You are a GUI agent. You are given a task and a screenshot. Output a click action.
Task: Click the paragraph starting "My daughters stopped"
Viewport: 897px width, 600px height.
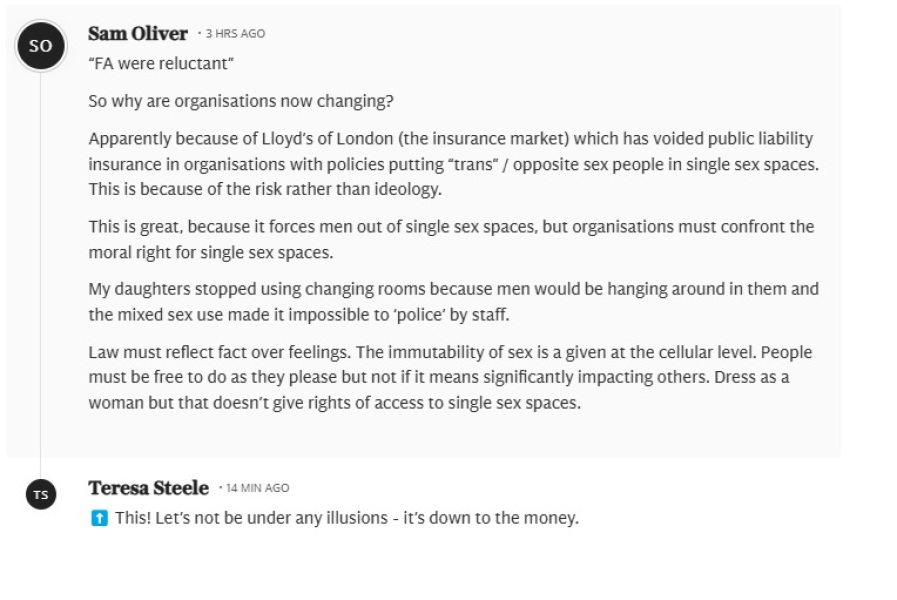pyautogui.click(x=452, y=301)
